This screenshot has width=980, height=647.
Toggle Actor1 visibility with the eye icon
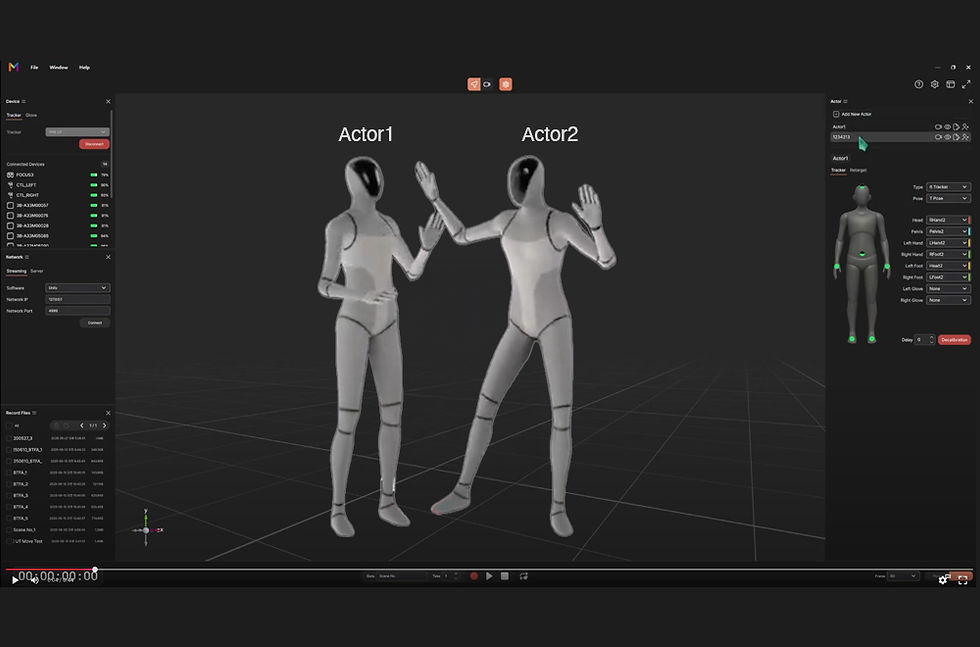tap(948, 127)
